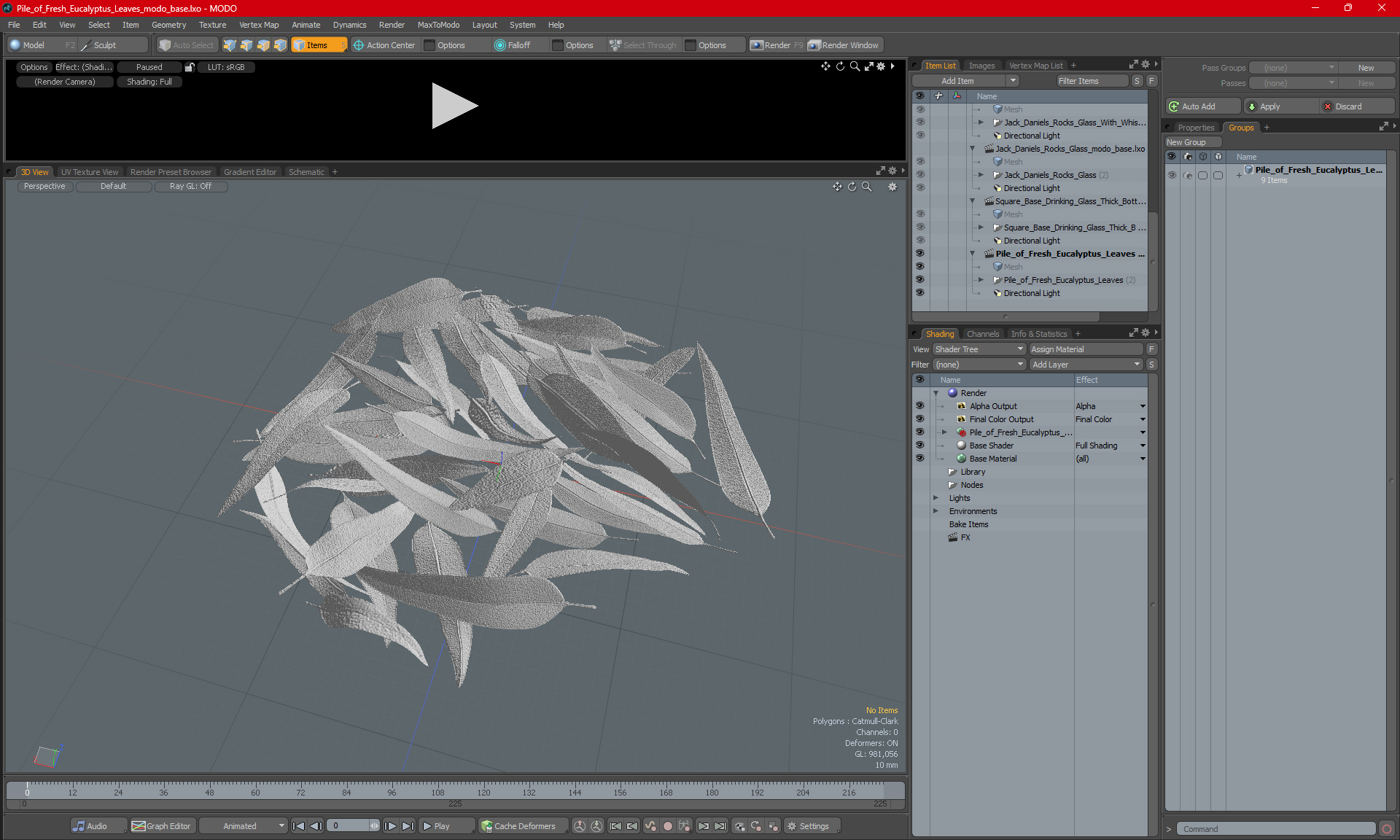Start the render preview playback
Screen dimensions: 1400x840
pos(454,106)
